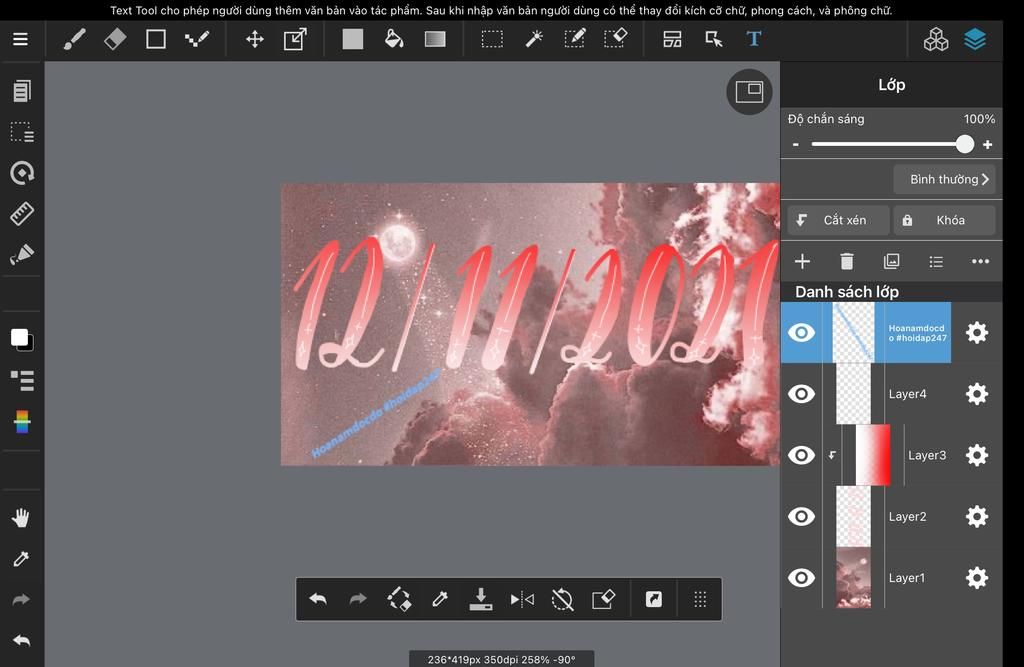This screenshot has height=667, width=1024.
Task: Toggle Cắt xén clipping for the layer
Action: click(839, 220)
